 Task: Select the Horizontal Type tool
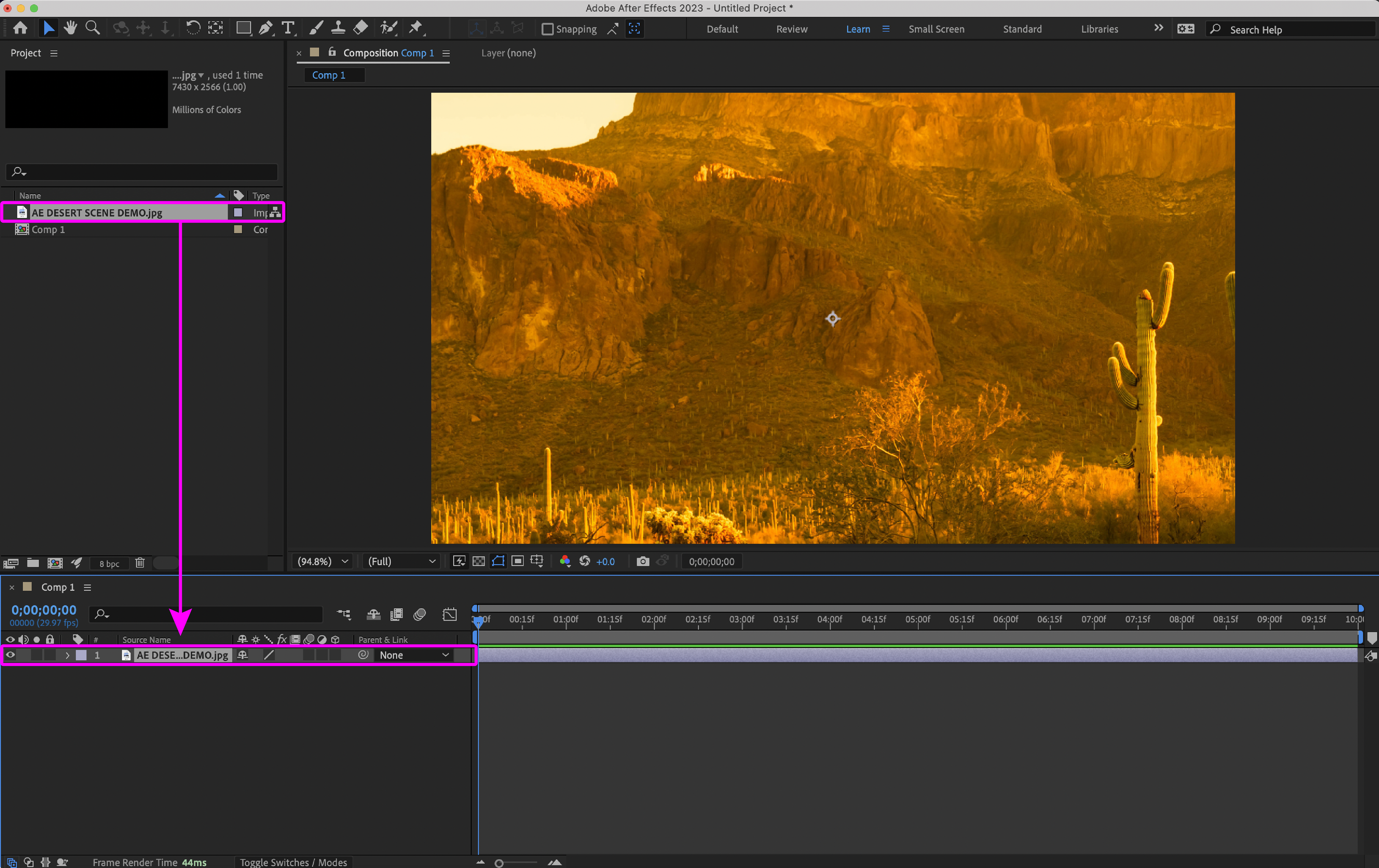point(288,28)
